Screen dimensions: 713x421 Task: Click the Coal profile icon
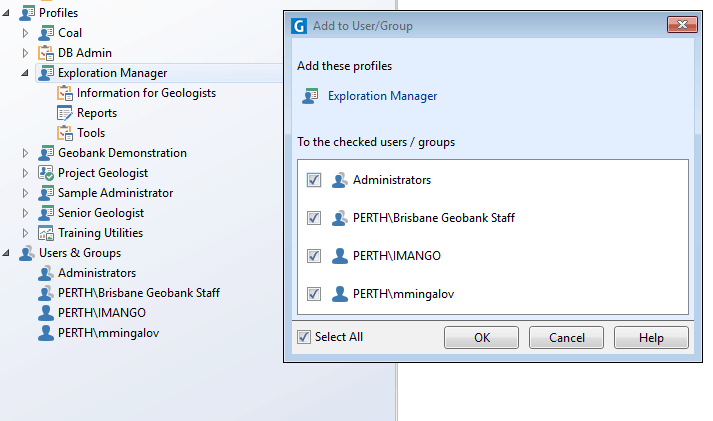tap(45, 33)
